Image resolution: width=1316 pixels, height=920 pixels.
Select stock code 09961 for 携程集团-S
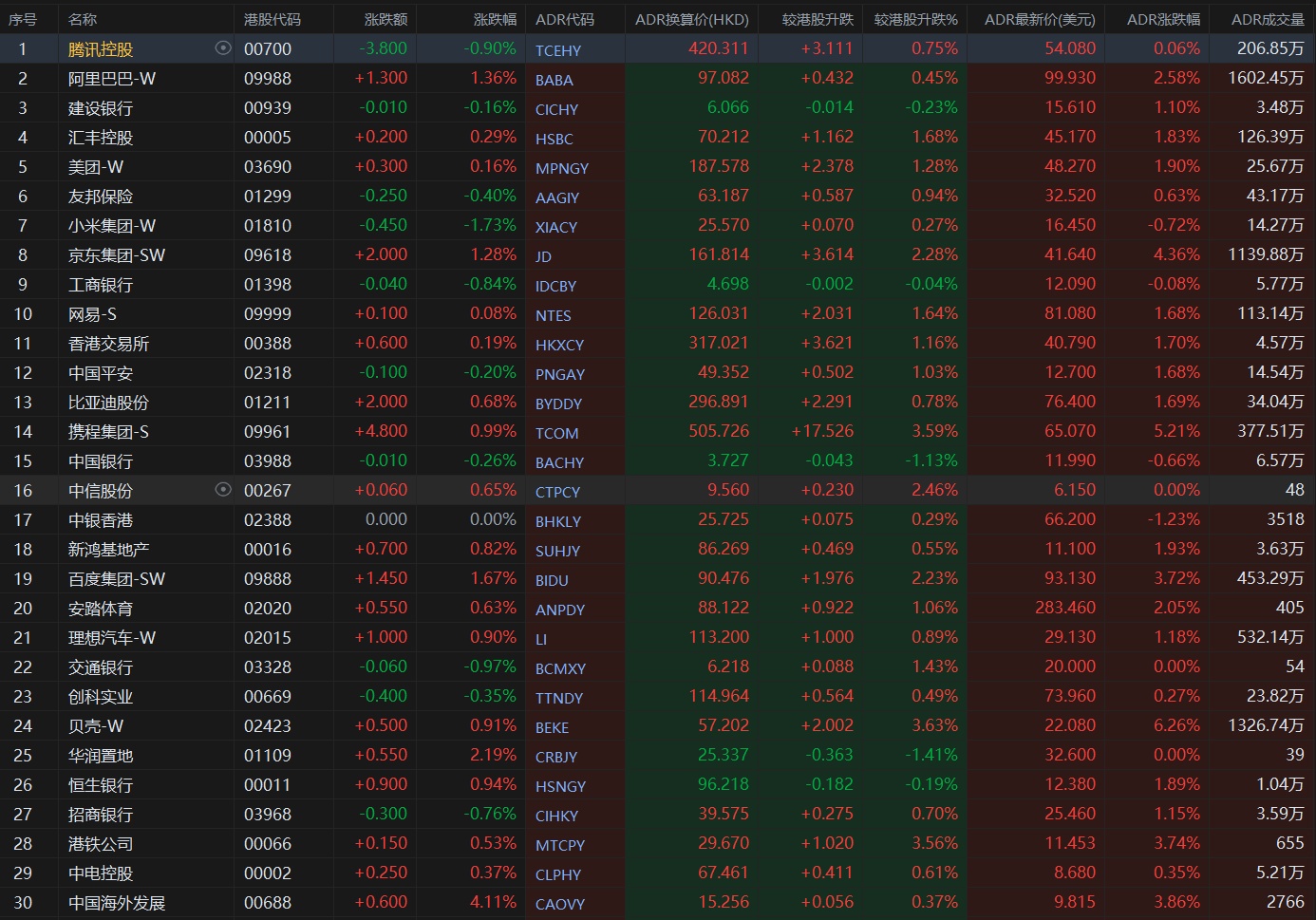click(x=268, y=432)
